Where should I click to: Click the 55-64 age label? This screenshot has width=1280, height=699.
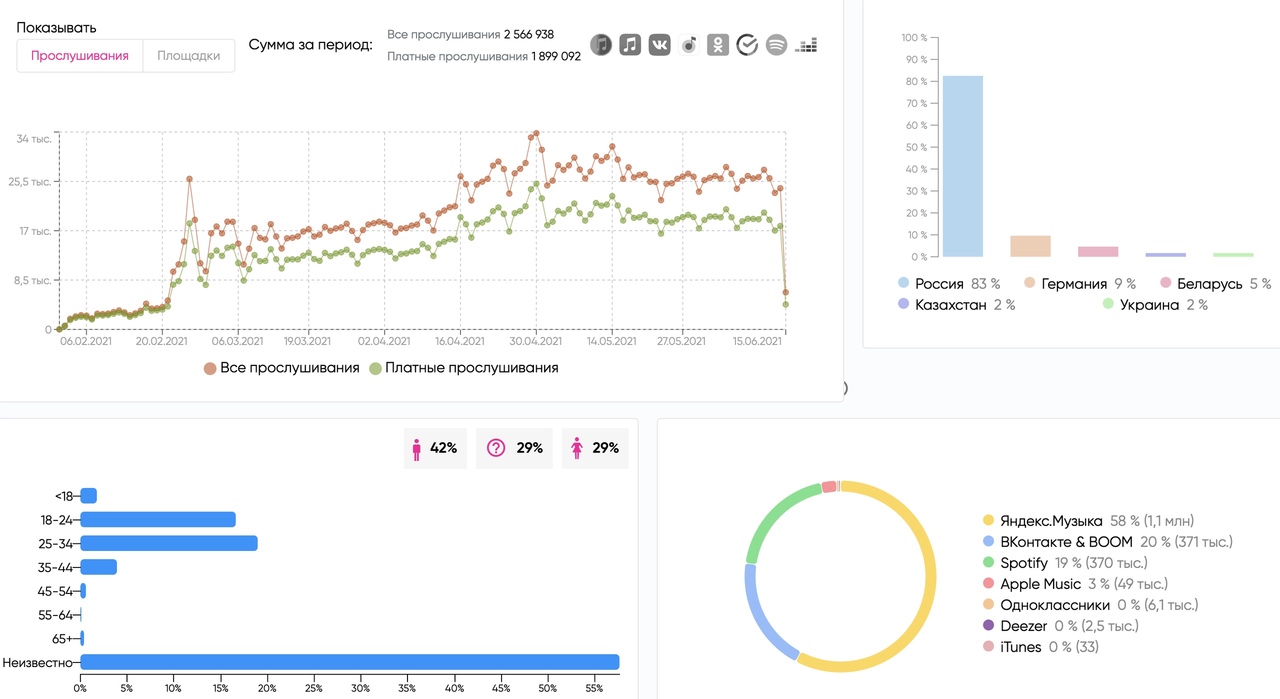click(x=55, y=615)
